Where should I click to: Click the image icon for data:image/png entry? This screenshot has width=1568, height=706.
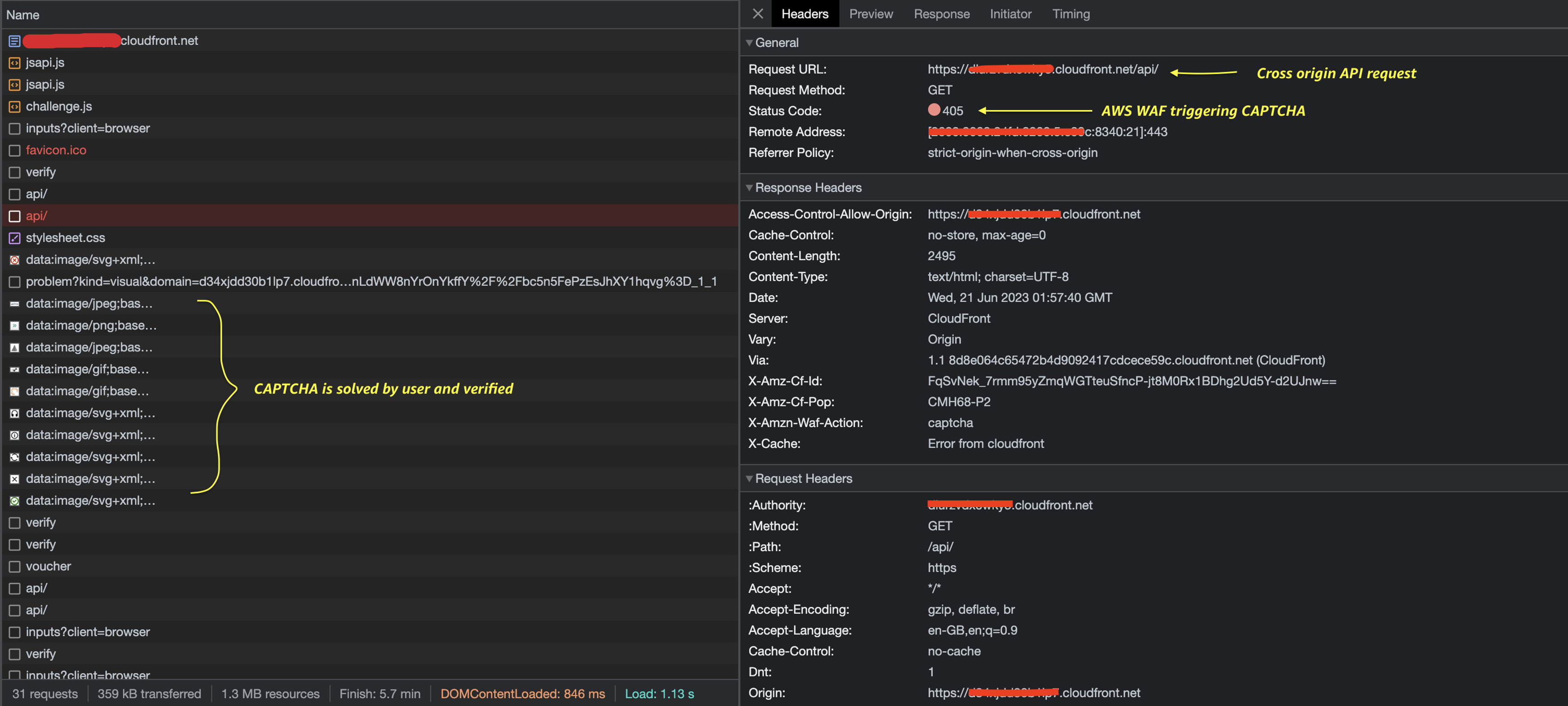pos(15,326)
